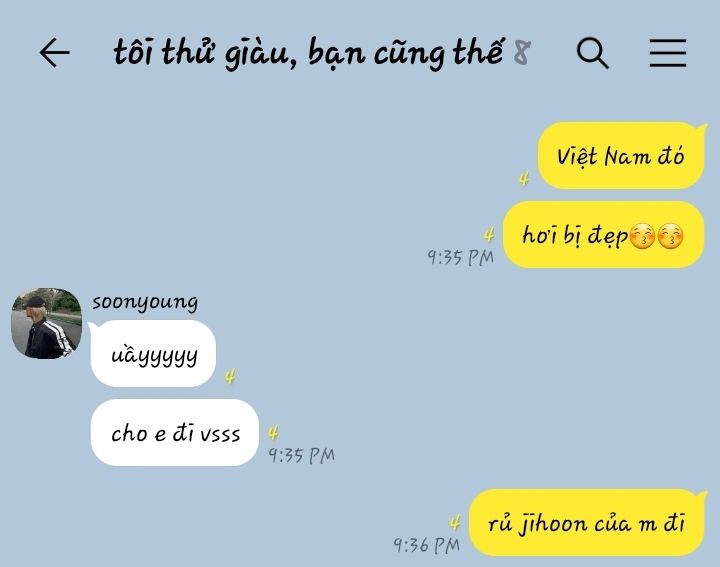Screen dimensions: 720x567
Task: Tap unread count 4 beside "Việt Nam đó"
Action: click(524, 179)
